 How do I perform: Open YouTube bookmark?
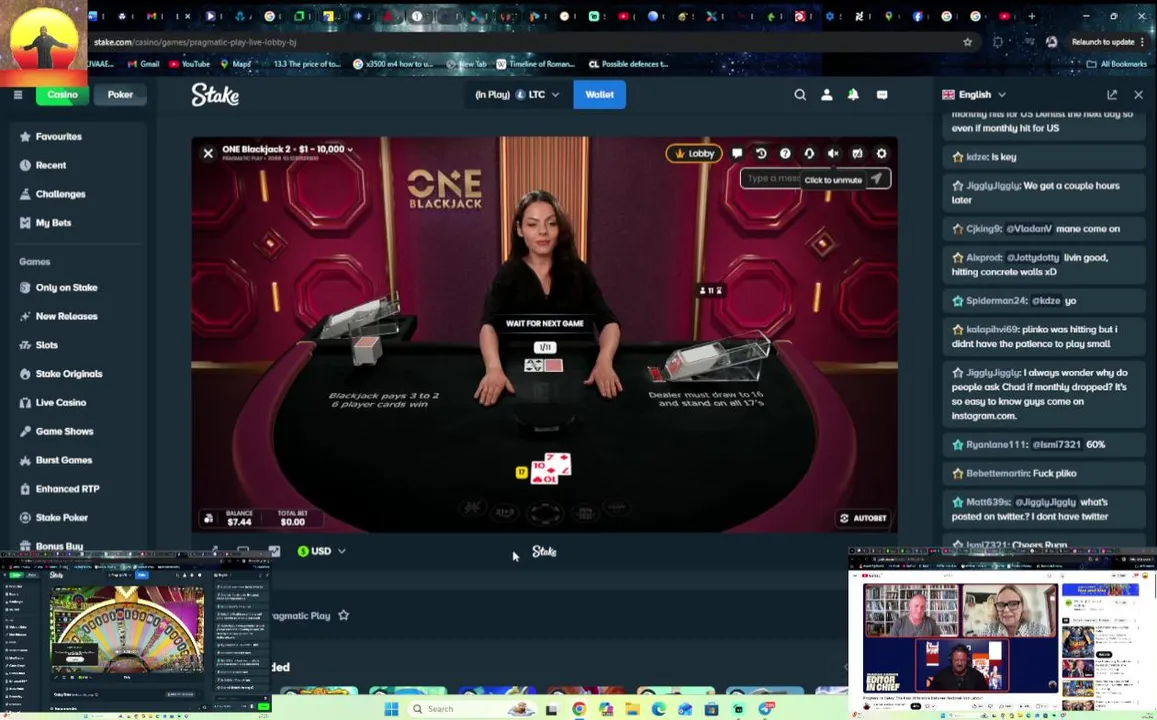(190, 64)
